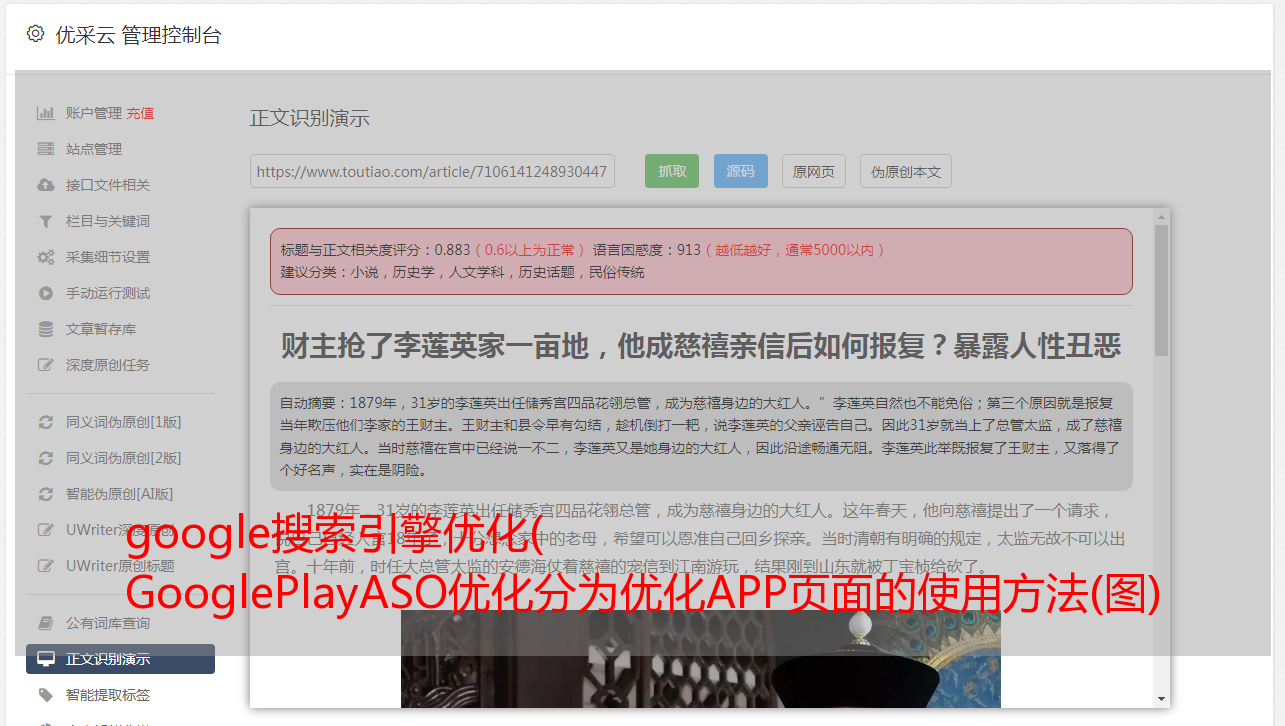Click the toutiao article URL input field
Image resolution: width=1285 pixels, height=726 pixels.
[x=432, y=171]
